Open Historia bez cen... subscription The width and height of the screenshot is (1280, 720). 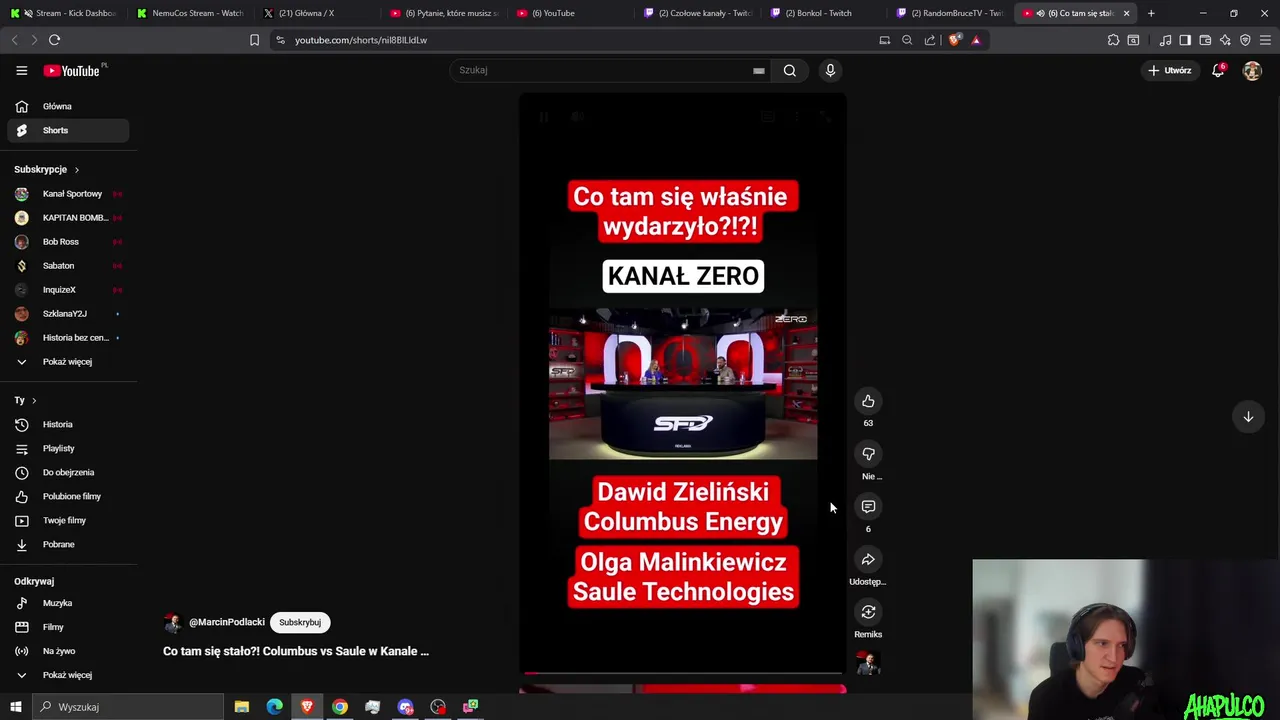68,338
